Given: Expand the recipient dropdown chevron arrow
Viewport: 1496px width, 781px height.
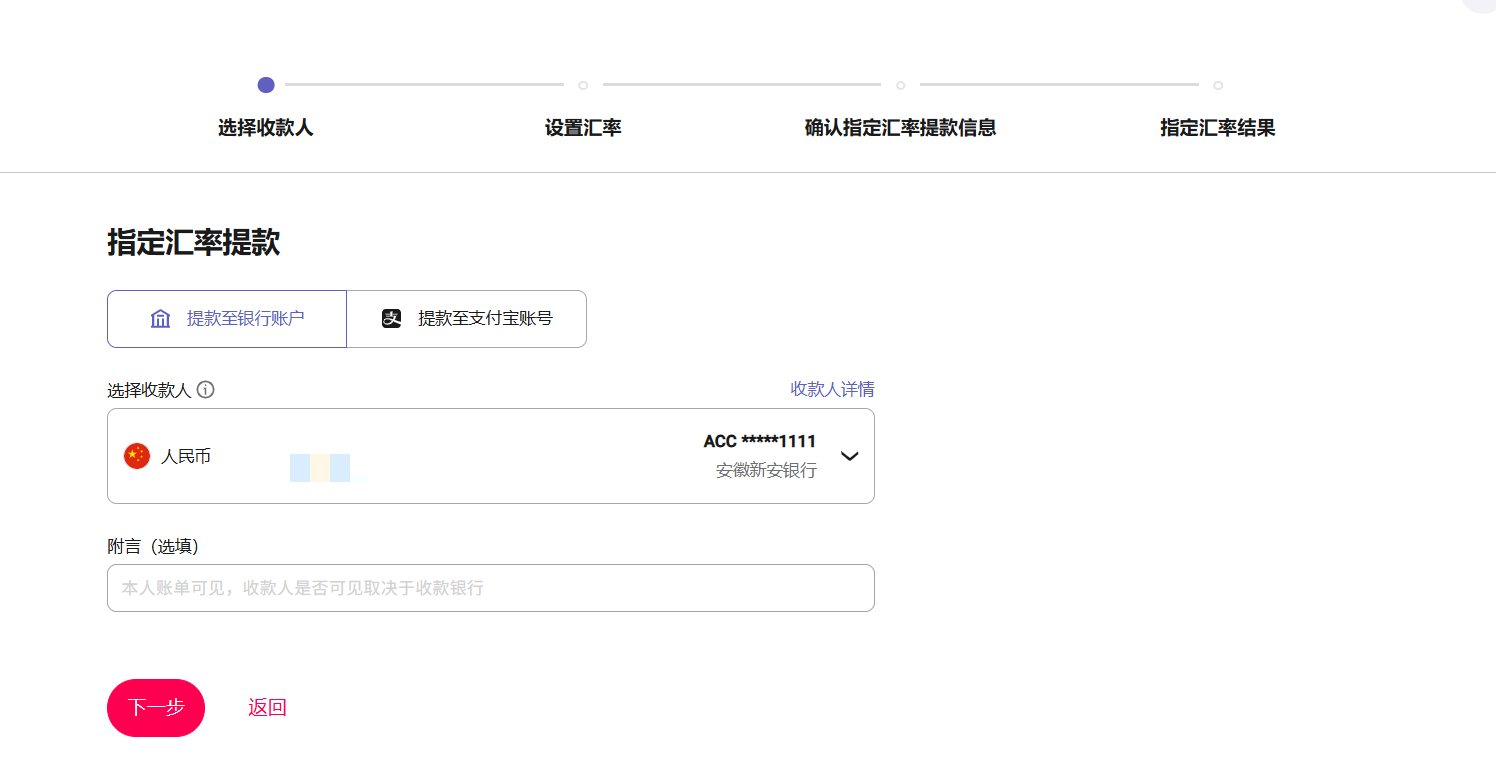Looking at the screenshot, I should tap(849, 456).
